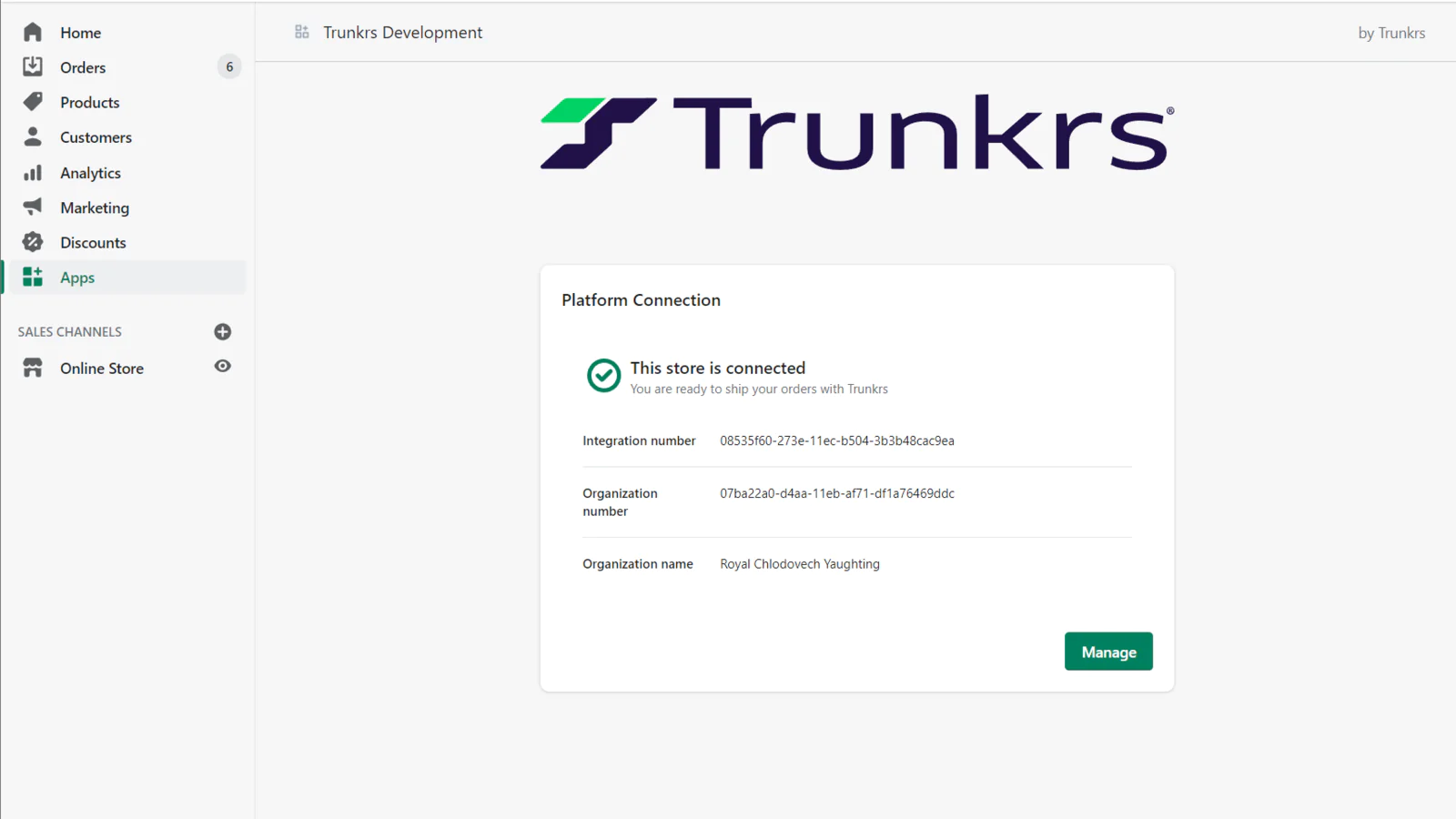The image size is (1456, 819).
Task: Click the Customers person icon
Action: (33, 136)
